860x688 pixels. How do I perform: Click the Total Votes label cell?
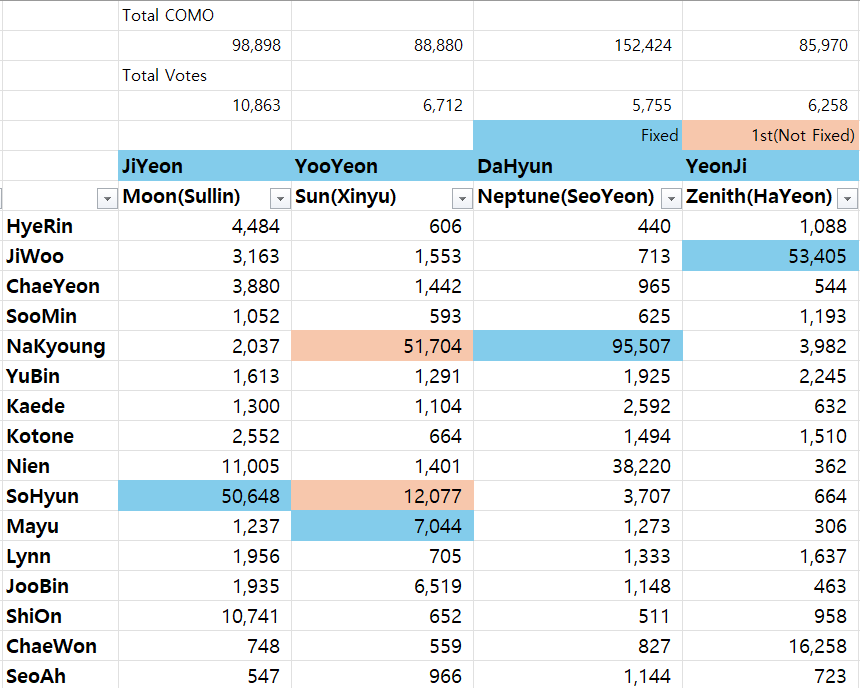click(x=204, y=75)
